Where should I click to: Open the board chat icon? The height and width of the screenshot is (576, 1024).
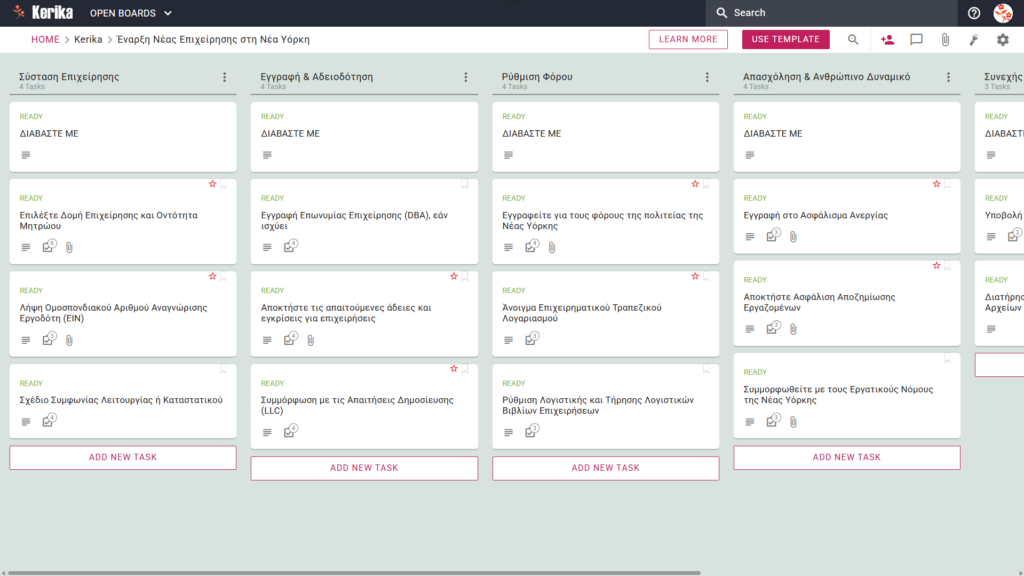pyautogui.click(x=916, y=40)
